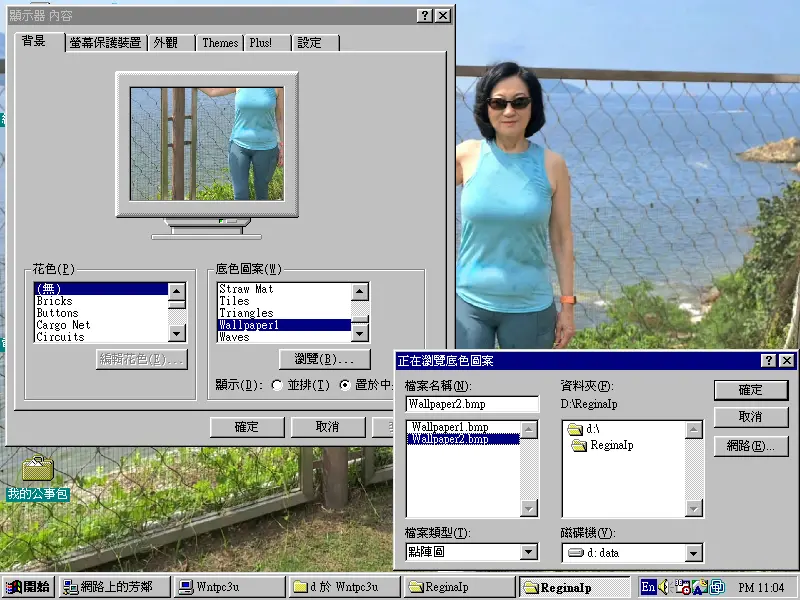Select the ReginaIp folder in folder list
The height and width of the screenshot is (600, 800).
[602, 445]
